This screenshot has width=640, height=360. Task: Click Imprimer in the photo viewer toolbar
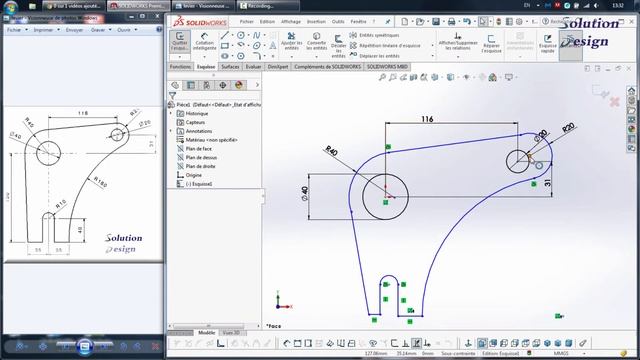[x=46, y=30]
